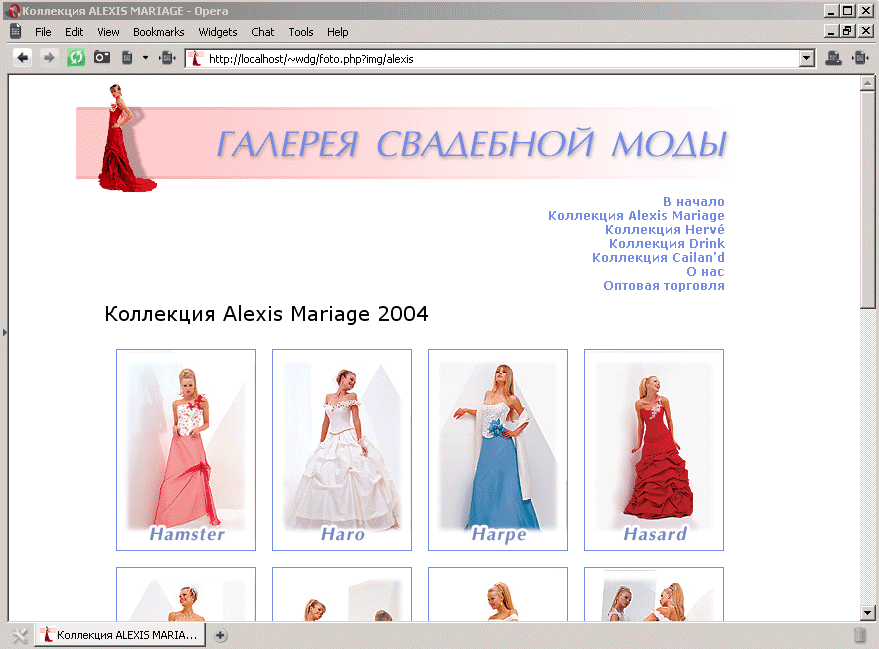The height and width of the screenshot is (649, 879).
Task: Click the site favicon in the address bar
Action: coord(195,59)
